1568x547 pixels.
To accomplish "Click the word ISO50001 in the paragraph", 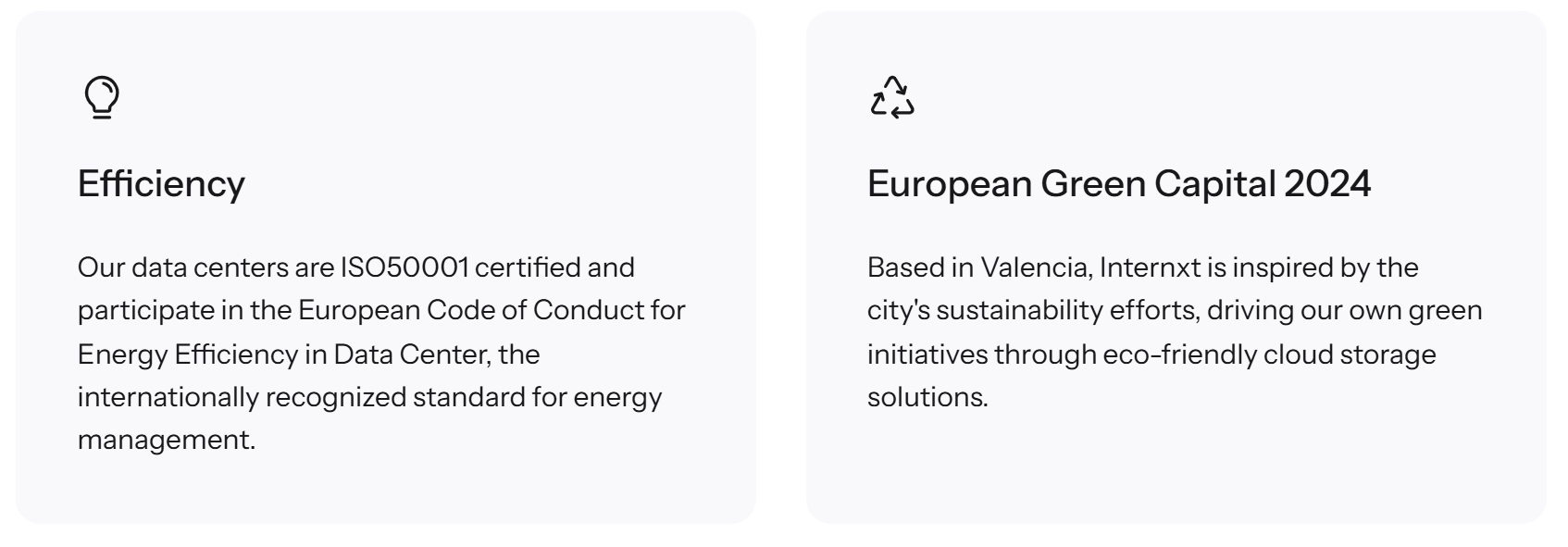I will point(404,267).
